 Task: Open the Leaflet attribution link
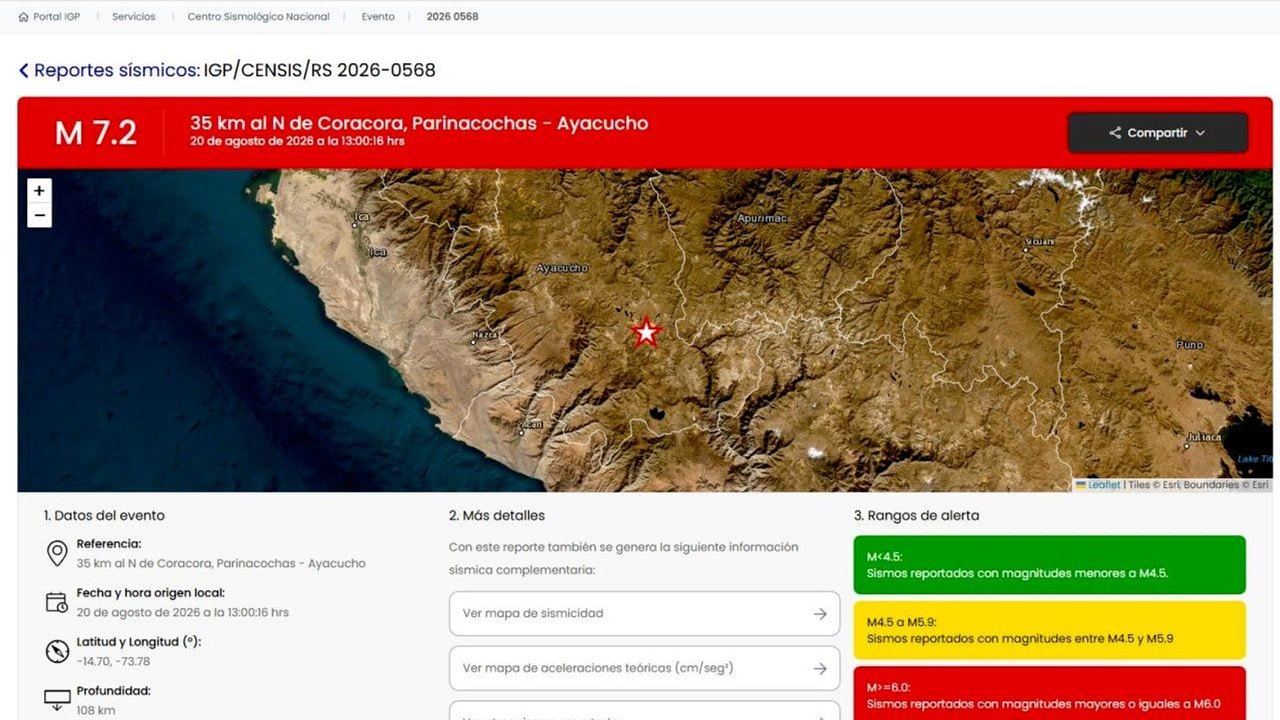1104,485
